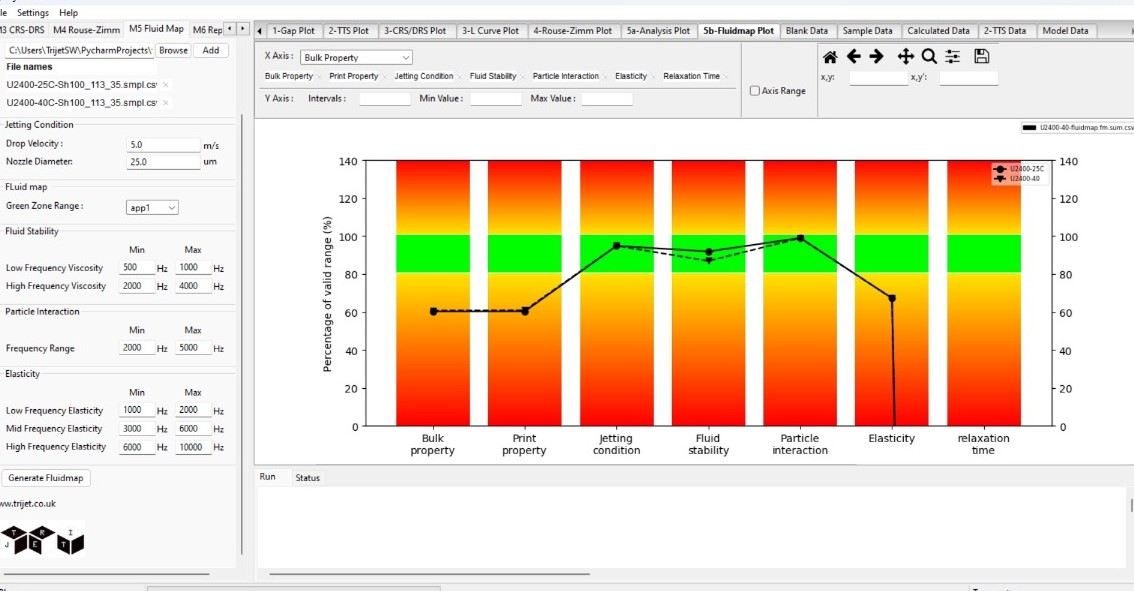Open the Configure subplots sliders icon
Image resolution: width=1134 pixels, height=591 pixels.
(x=953, y=57)
